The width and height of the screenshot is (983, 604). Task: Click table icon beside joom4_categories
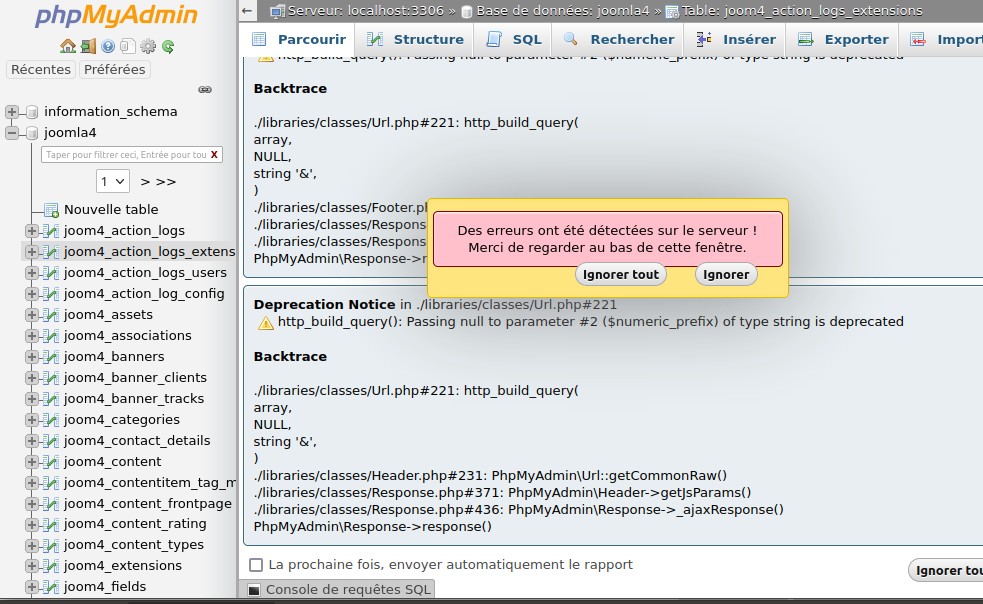coord(51,420)
